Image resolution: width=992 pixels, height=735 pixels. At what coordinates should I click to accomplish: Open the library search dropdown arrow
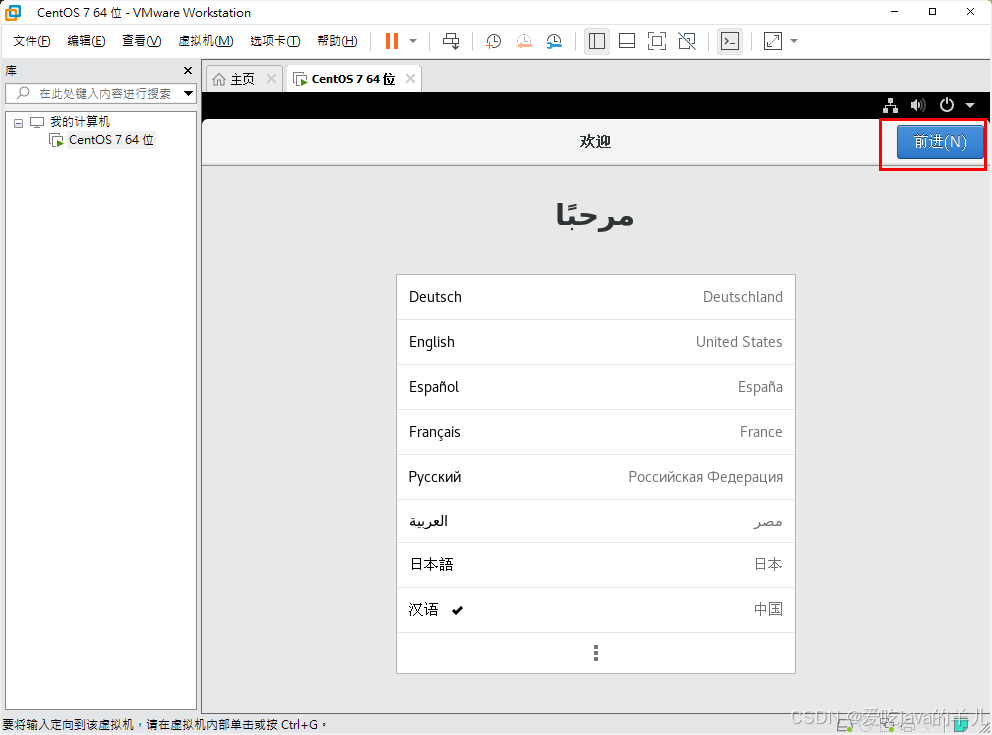pyautogui.click(x=189, y=94)
